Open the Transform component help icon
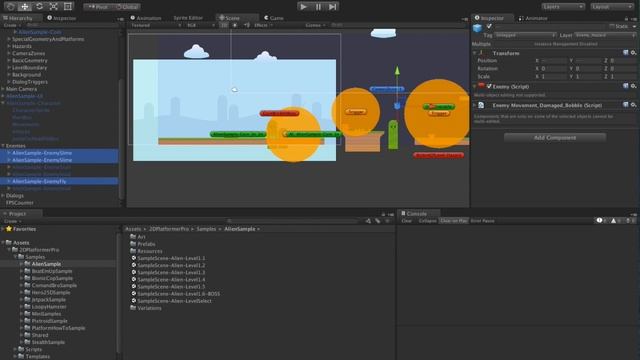The image size is (640, 360). point(625,53)
